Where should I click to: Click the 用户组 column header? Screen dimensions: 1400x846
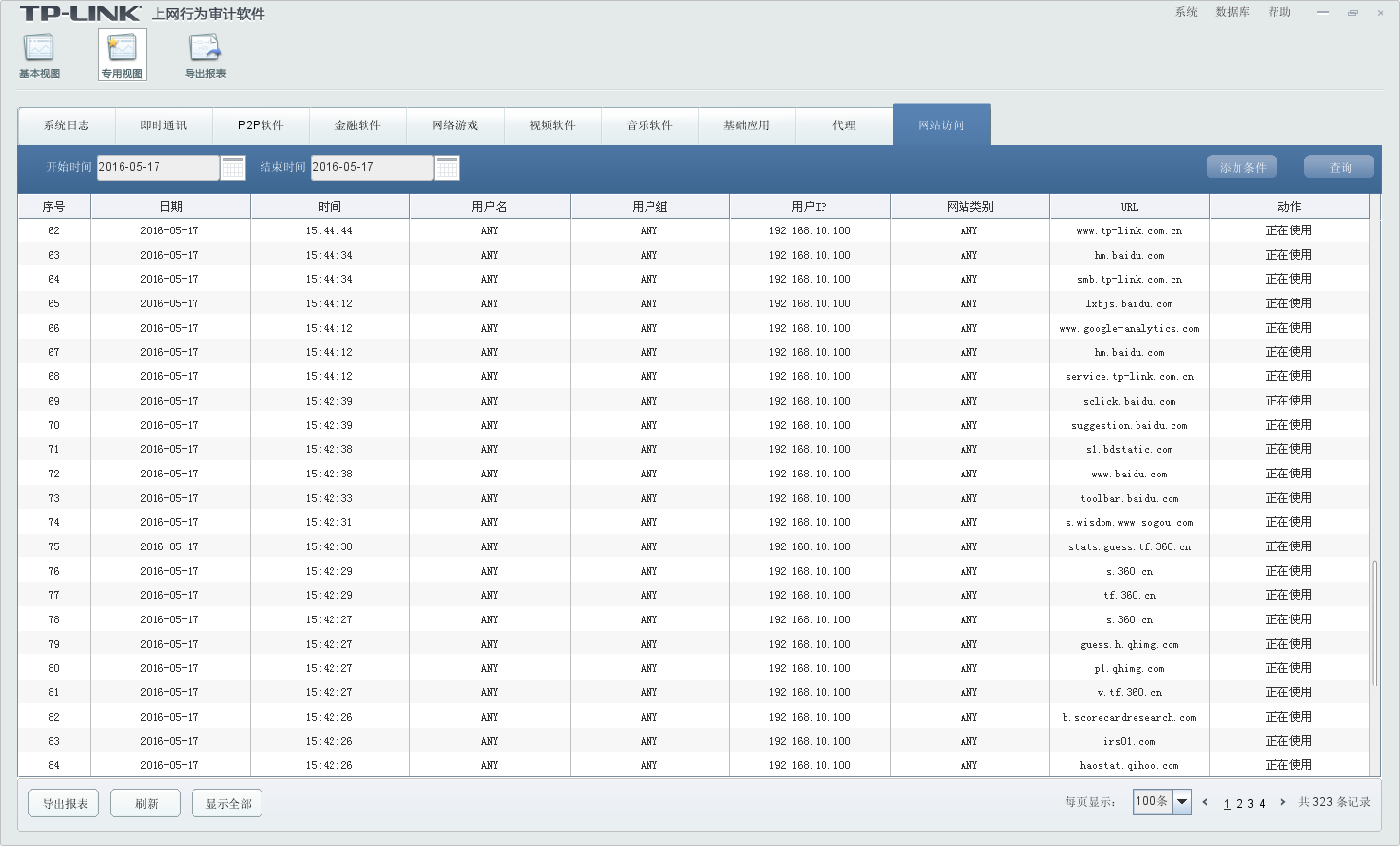tap(649, 206)
